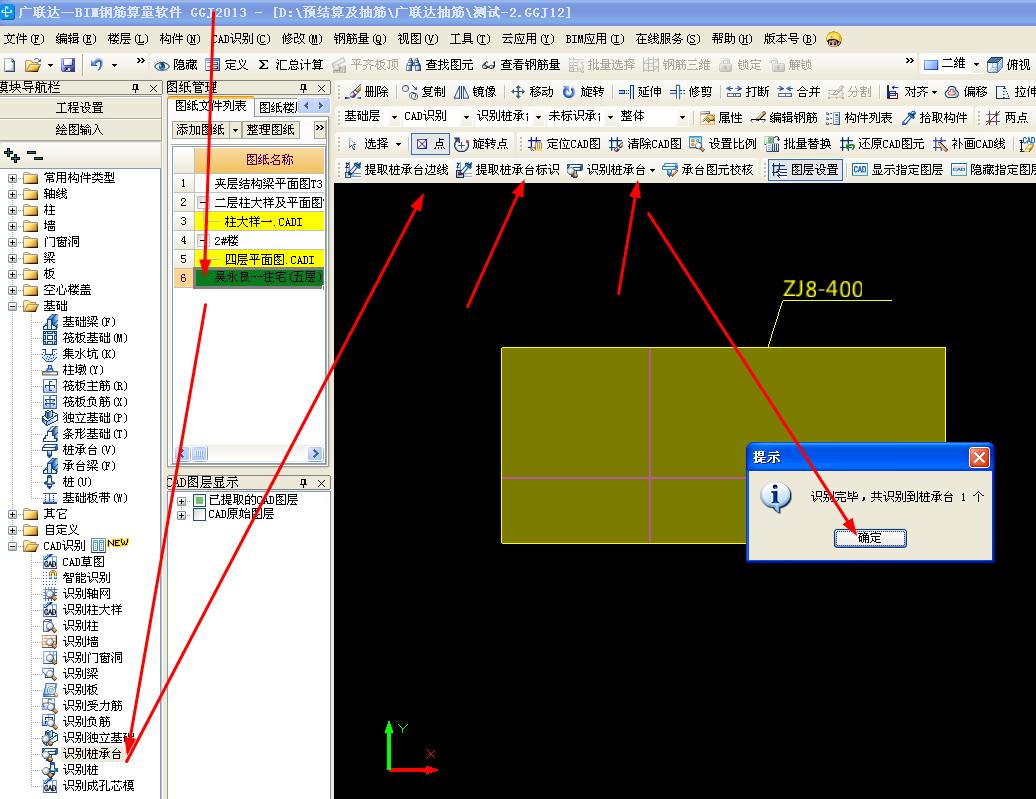Select the 镜像 mirror tool
Viewport: 1036px width, 799px height.
(x=475, y=92)
